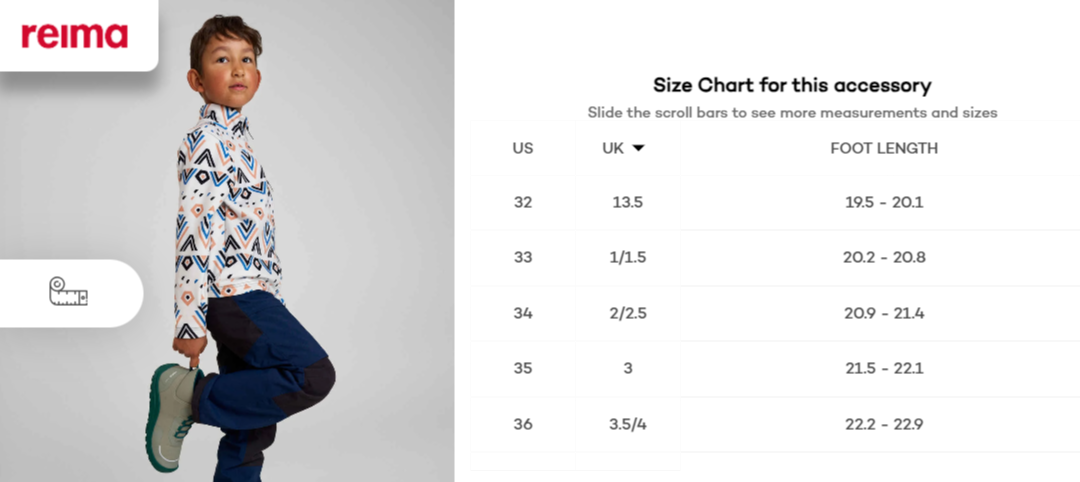Select the US column header
The width and height of the screenshot is (1080, 482).
click(x=523, y=148)
